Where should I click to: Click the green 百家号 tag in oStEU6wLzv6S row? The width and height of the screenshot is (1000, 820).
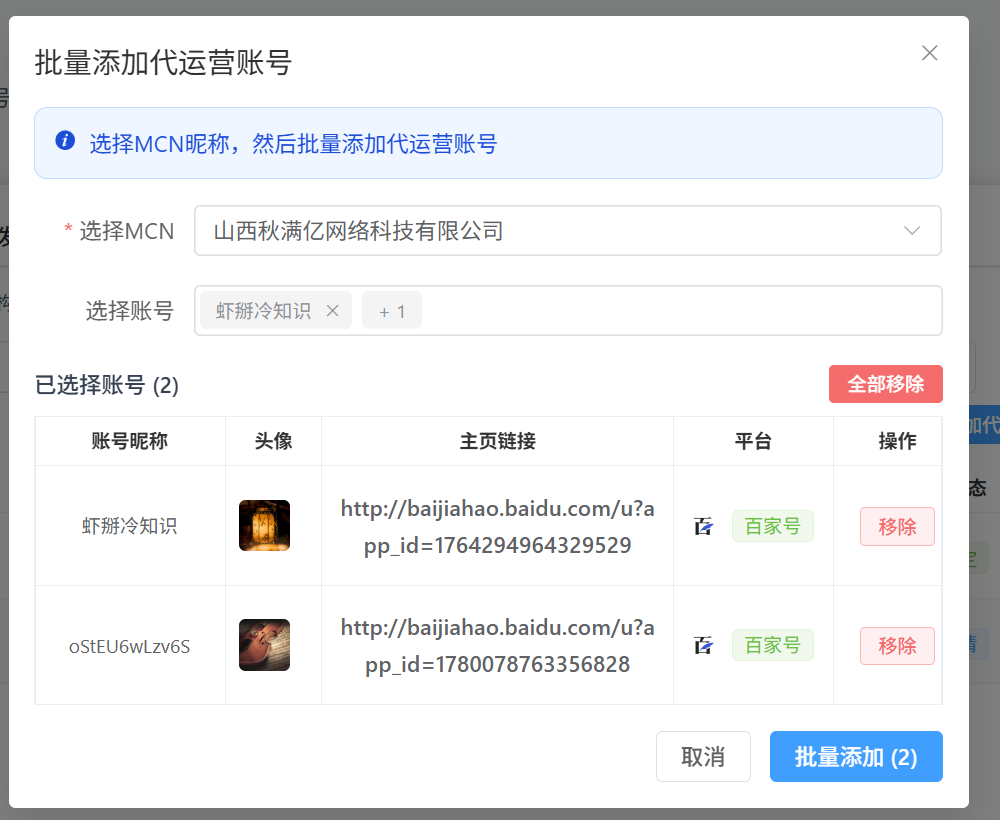(x=772, y=645)
